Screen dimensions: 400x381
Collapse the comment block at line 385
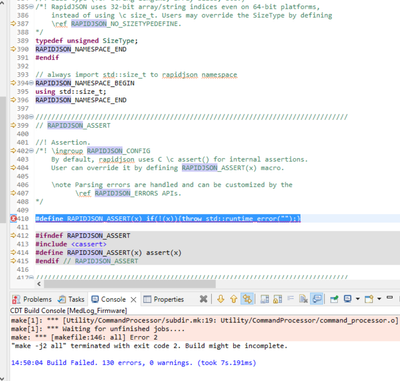coord(32,7)
